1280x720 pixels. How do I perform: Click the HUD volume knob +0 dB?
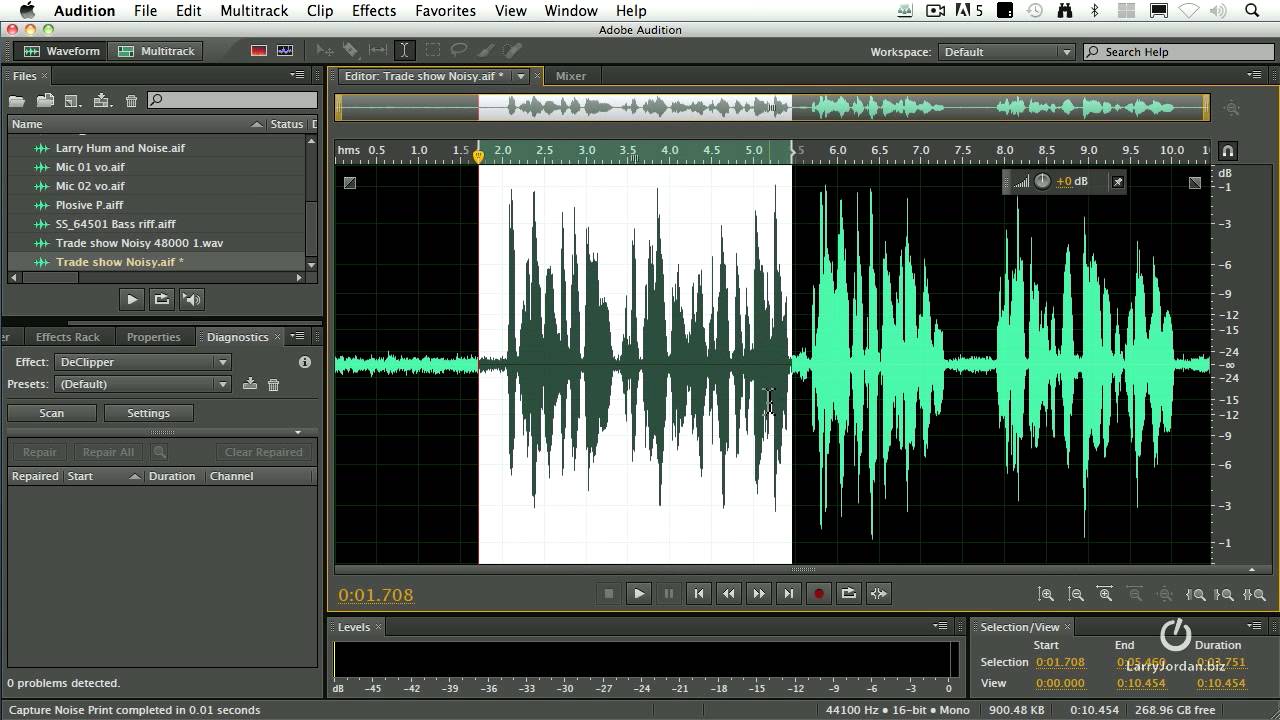(x=1043, y=181)
